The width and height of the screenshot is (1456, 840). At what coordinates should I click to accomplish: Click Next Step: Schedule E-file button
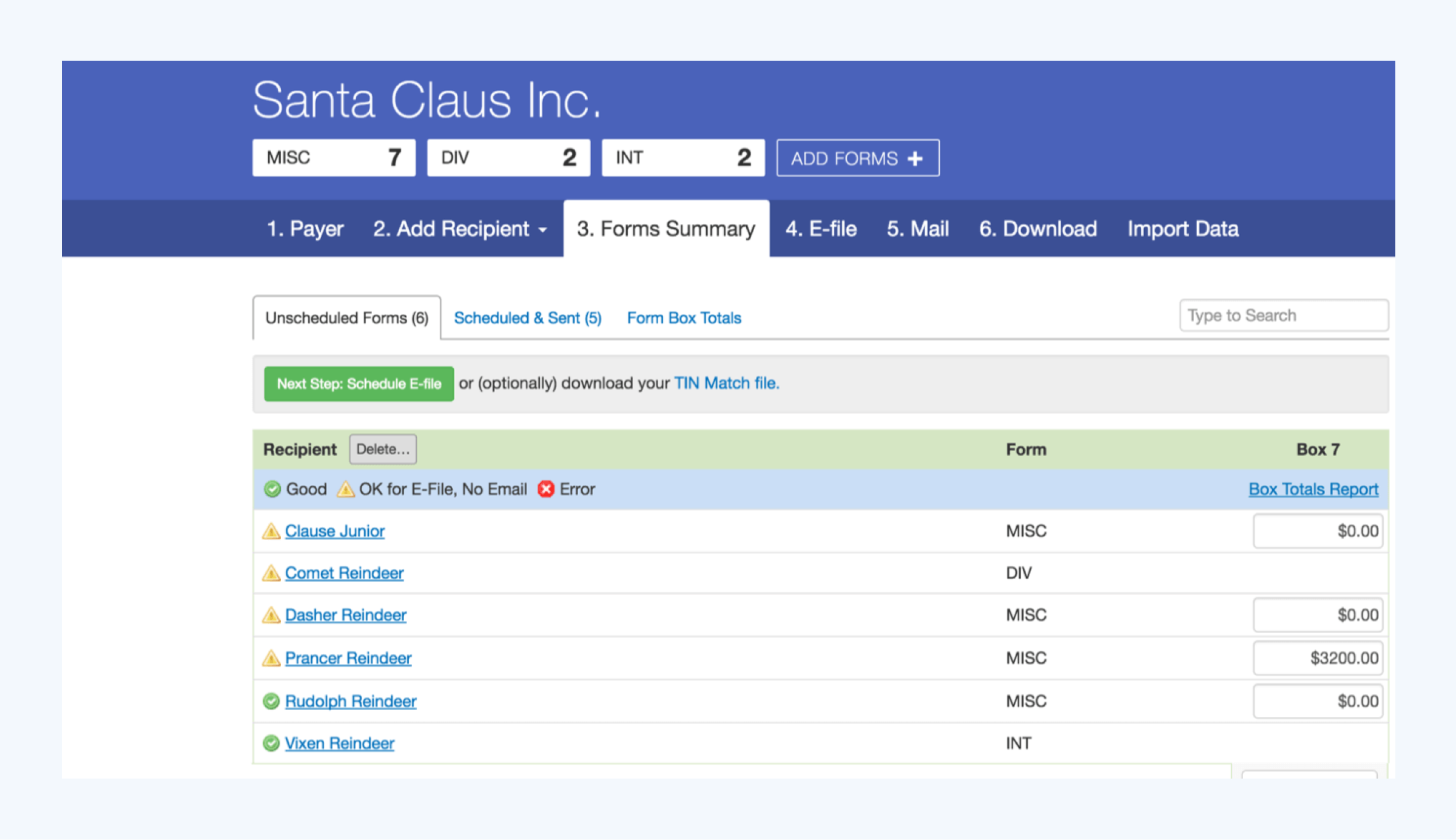point(359,383)
